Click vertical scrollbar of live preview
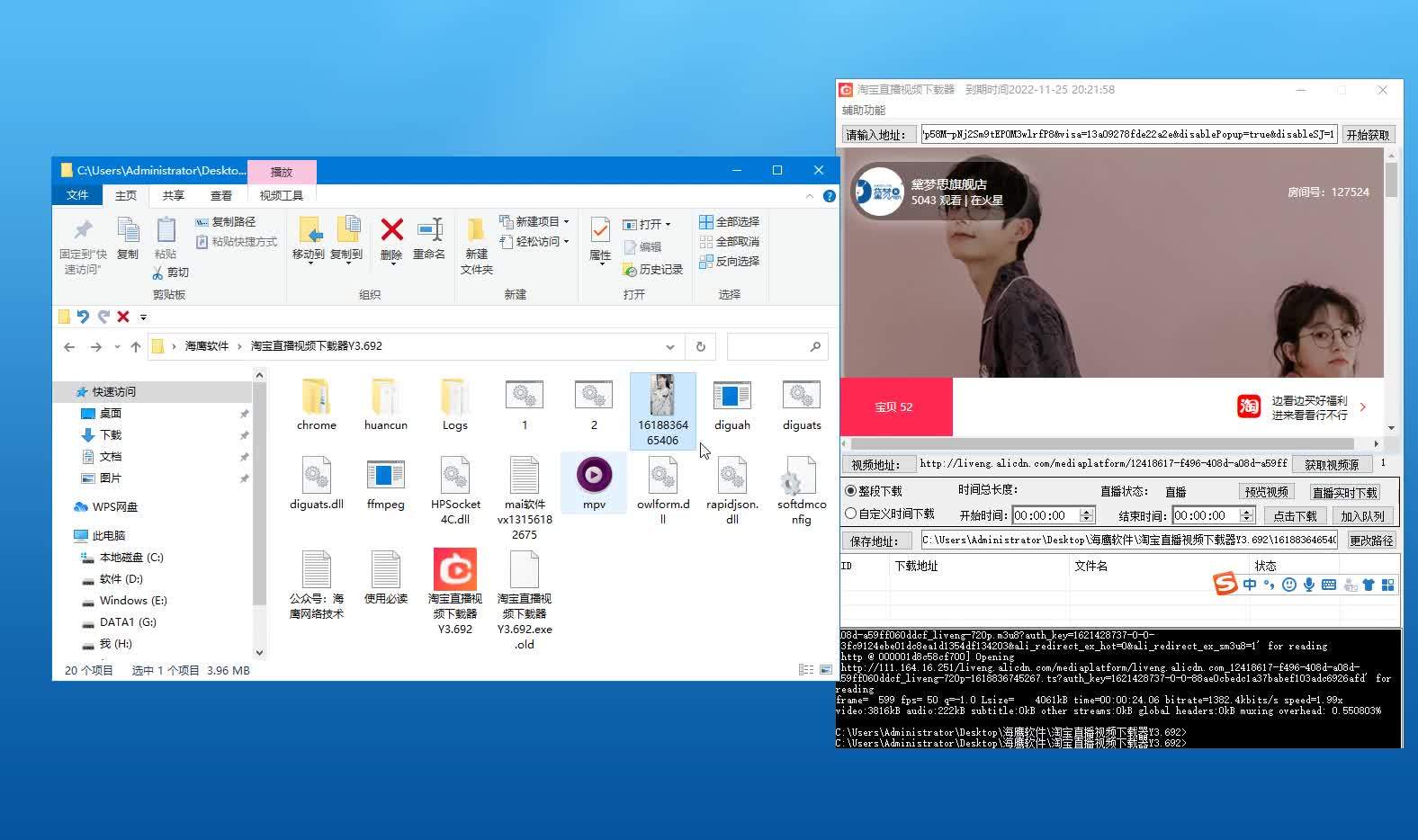The width and height of the screenshot is (1418, 840). [1391, 180]
